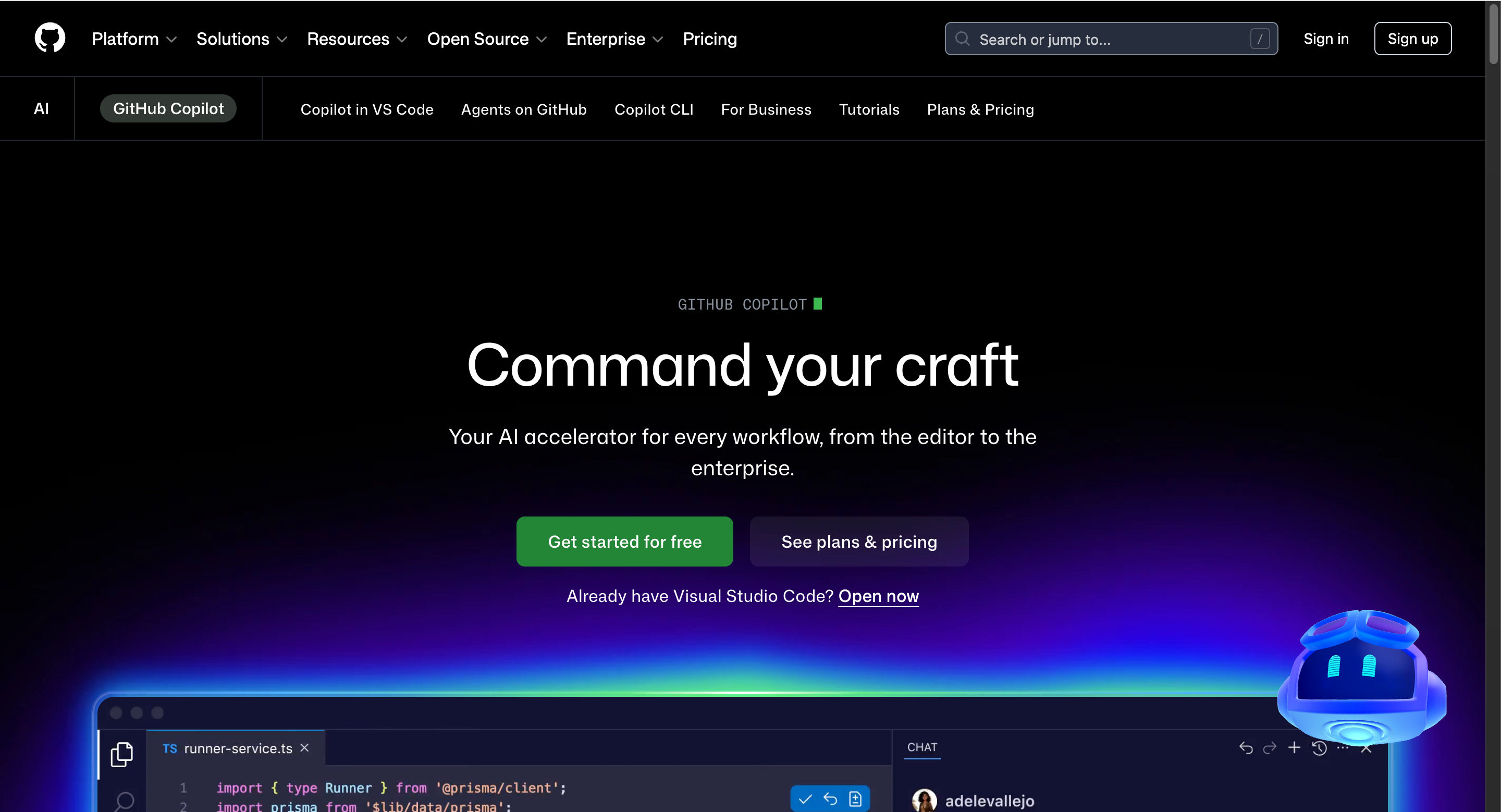Expand the Platform dropdown menu

pyautogui.click(x=133, y=39)
